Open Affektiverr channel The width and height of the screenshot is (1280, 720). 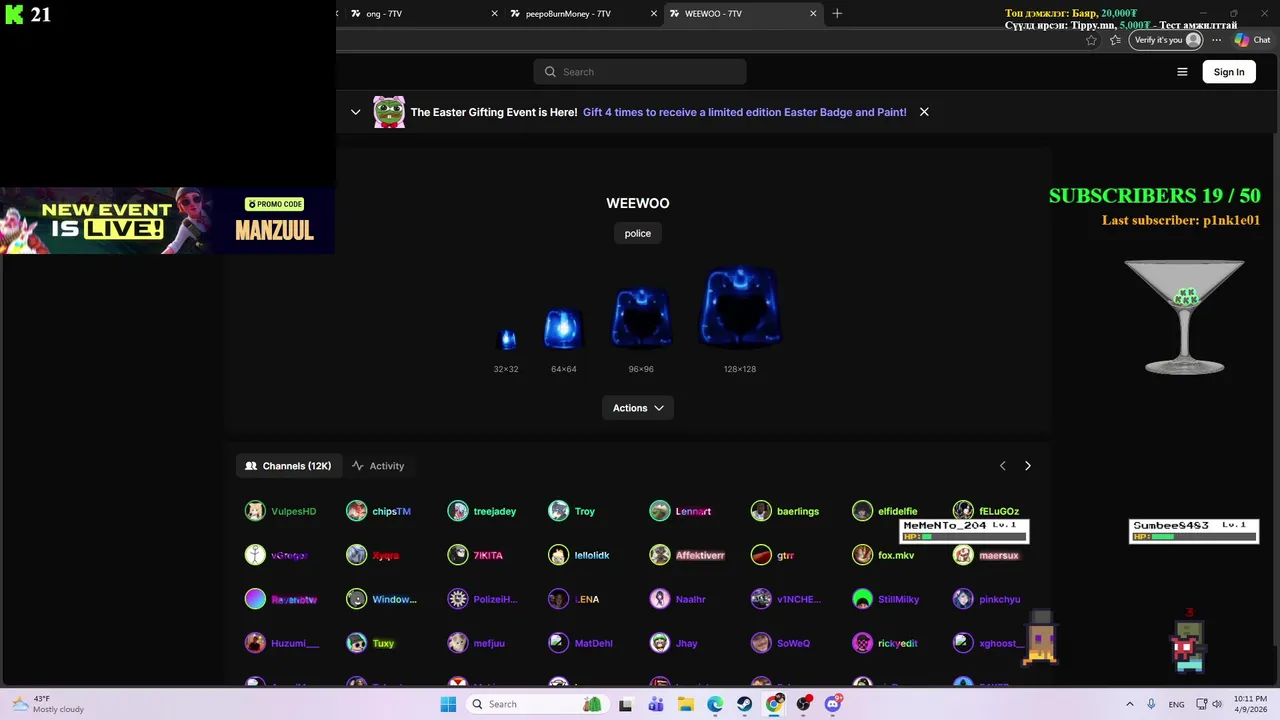(688, 555)
